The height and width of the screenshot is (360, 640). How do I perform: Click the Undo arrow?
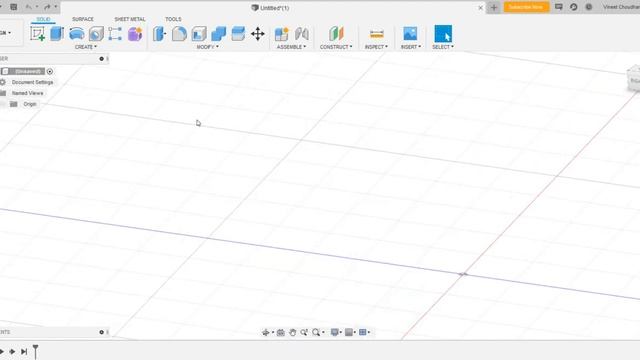click(28, 7)
